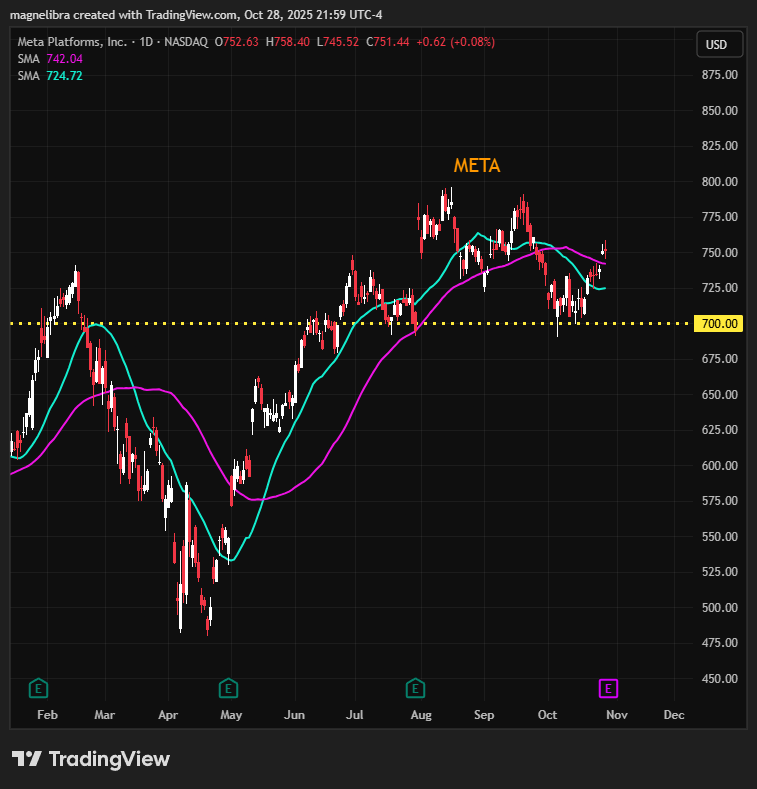The image size is (757, 789).
Task: Click the Aug label on time axis
Action: [x=421, y=715]
